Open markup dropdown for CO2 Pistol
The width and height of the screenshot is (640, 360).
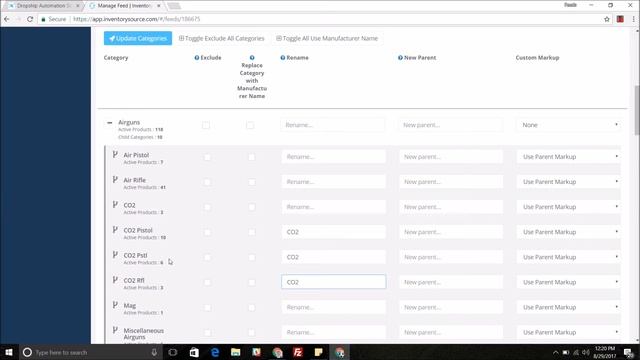click(569, 232)
